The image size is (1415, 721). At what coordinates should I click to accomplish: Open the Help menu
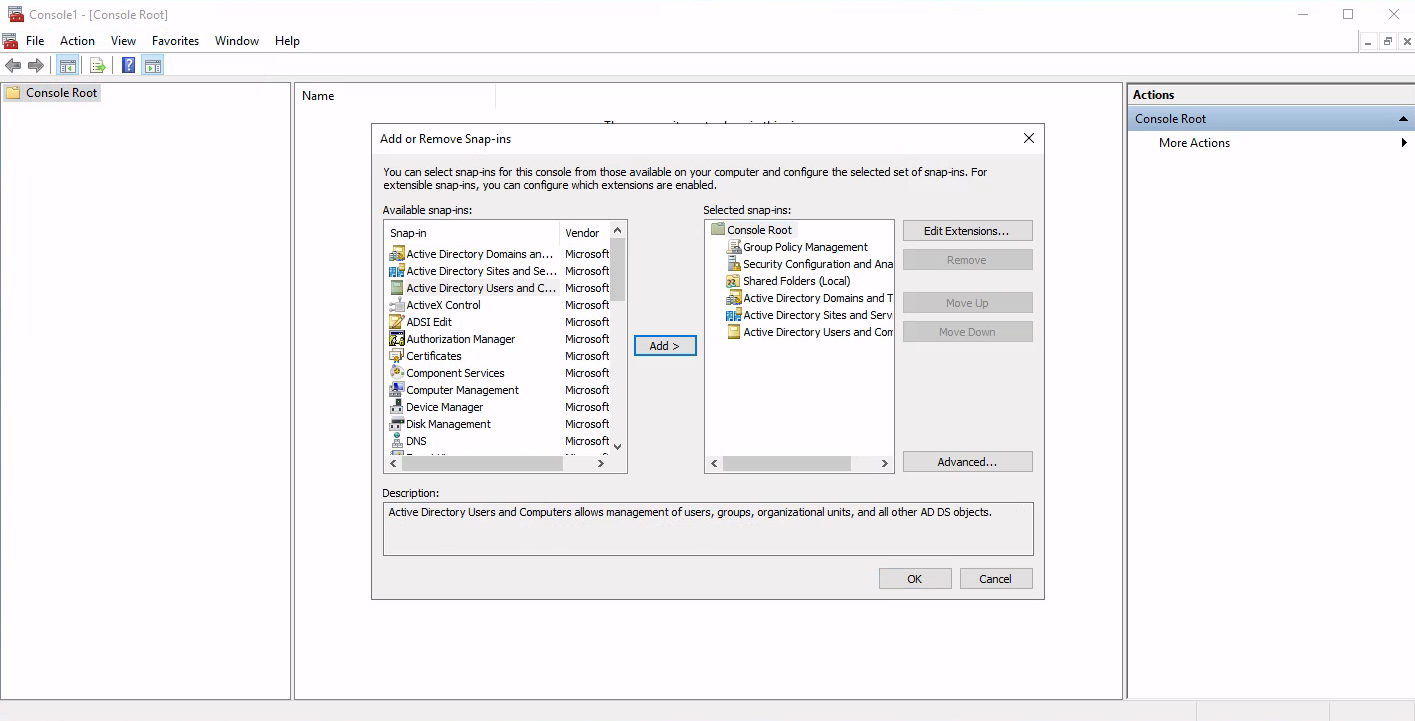point(287,41)
